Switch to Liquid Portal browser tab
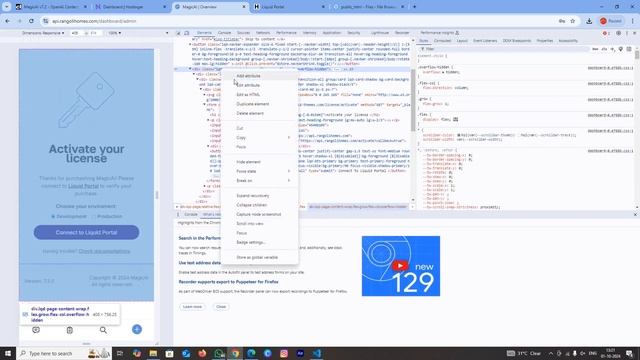Image resolution: width=640 pixels, height=360 pixels. (x=288, y=7)
